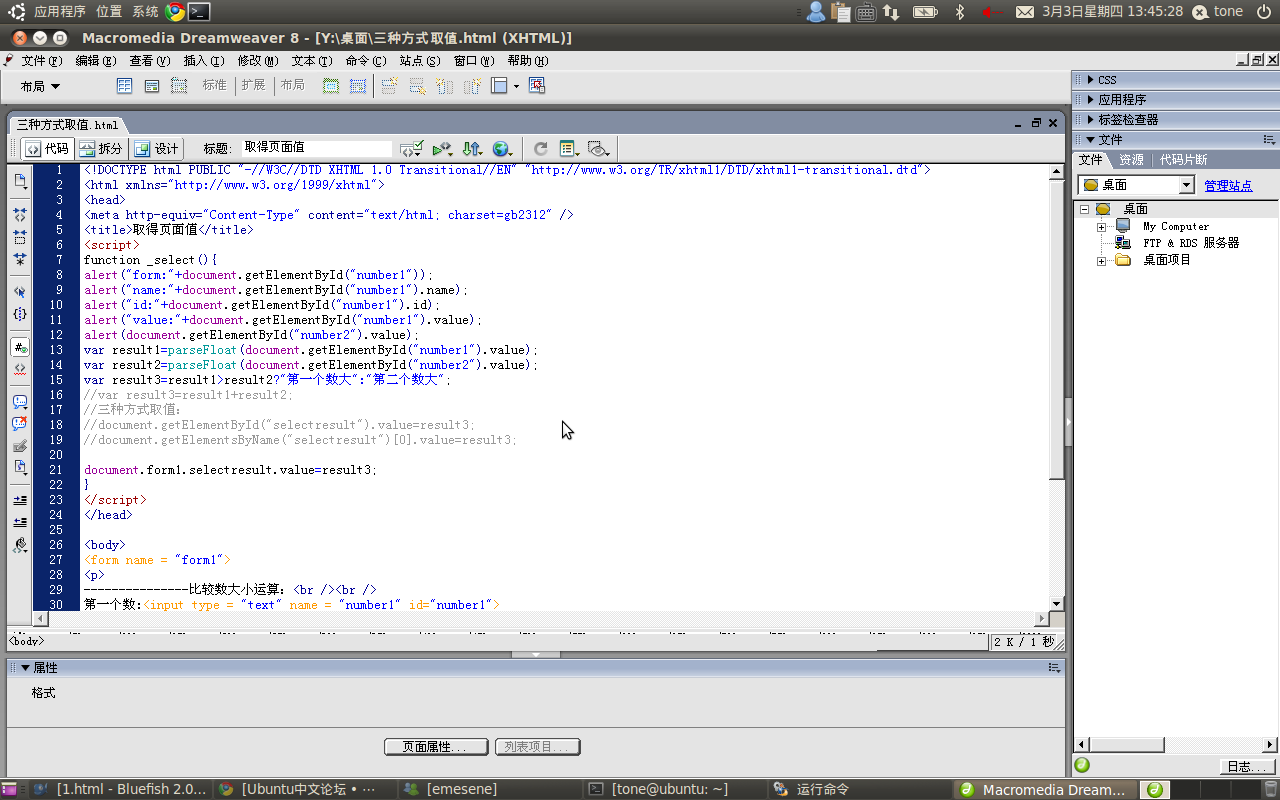This screenshot has width=1280, height=800.
Task: Click the 标题 title input field
Action: (x=318, y=148)
